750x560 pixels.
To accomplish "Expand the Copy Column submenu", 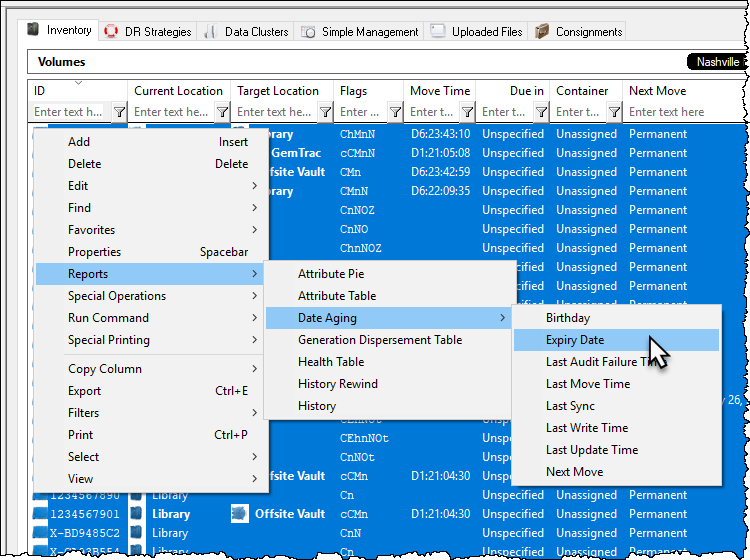I will pos(149,369).
